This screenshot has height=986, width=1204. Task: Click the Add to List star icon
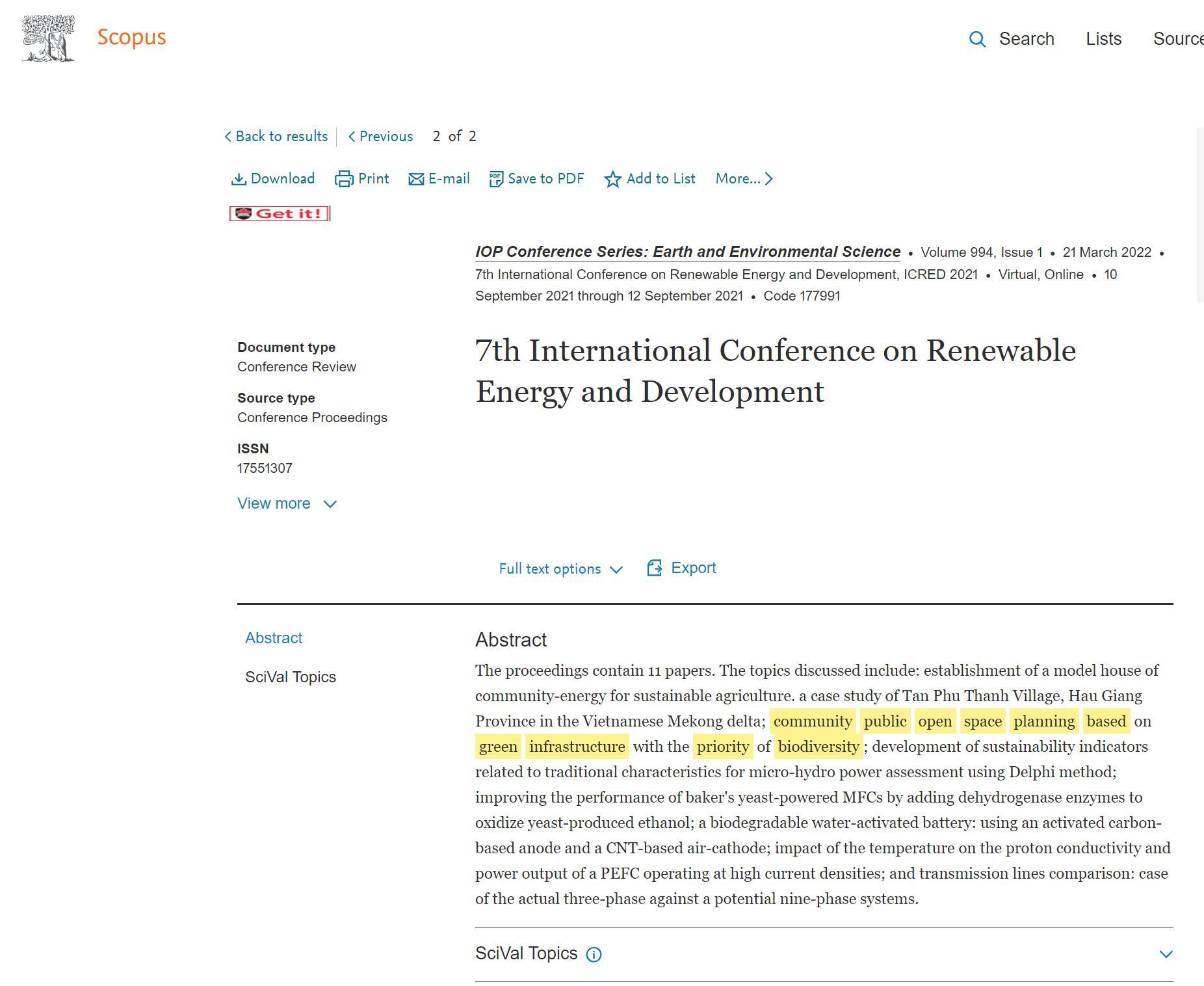(x=612, y=179)
